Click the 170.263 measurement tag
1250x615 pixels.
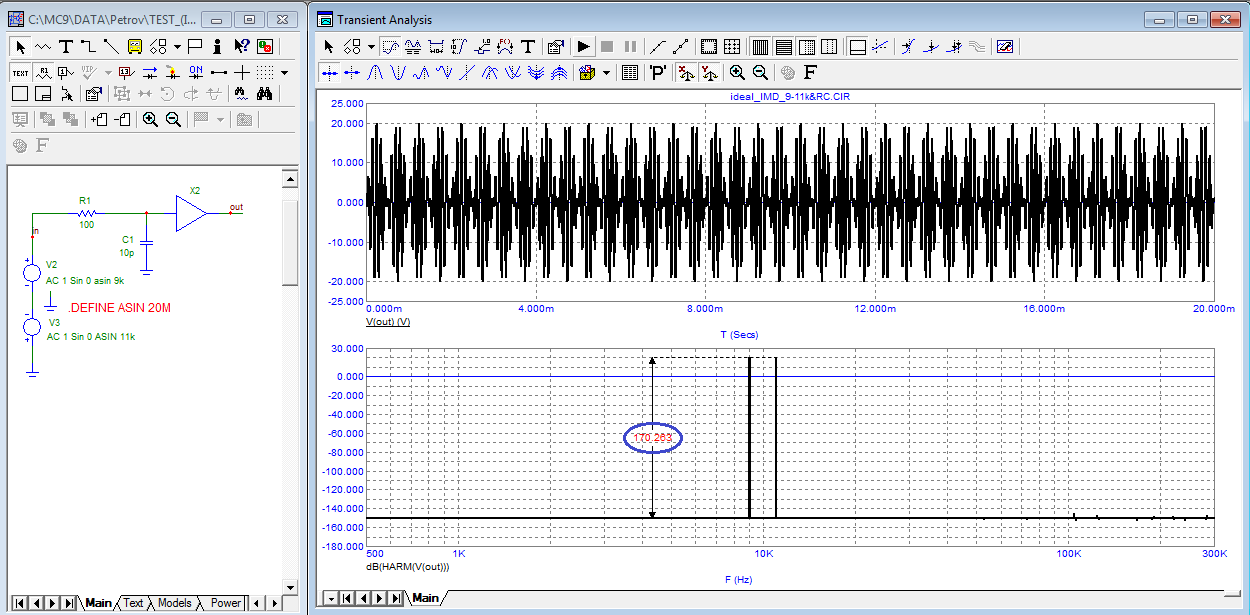coord(652,438)
